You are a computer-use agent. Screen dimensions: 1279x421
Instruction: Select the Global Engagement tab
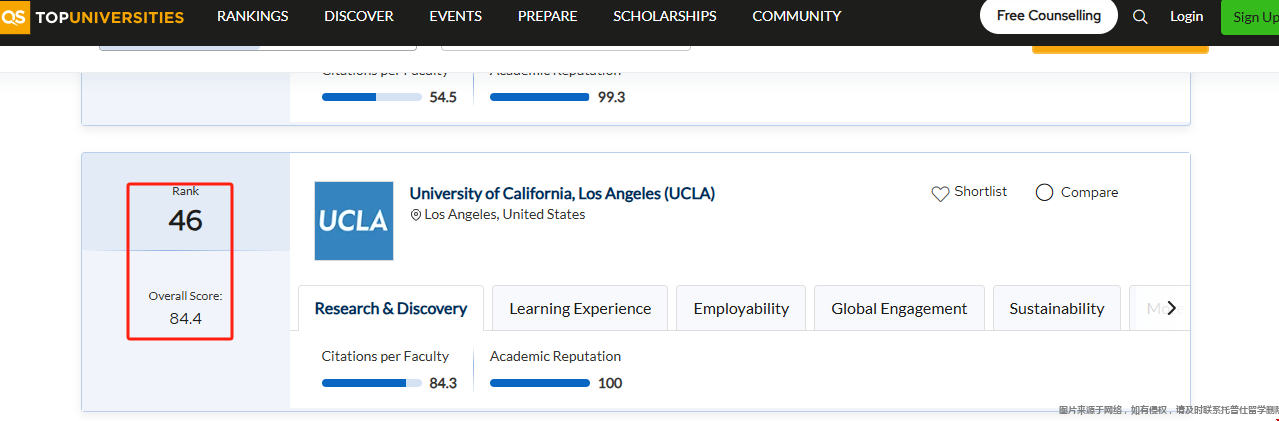[899, 308]
